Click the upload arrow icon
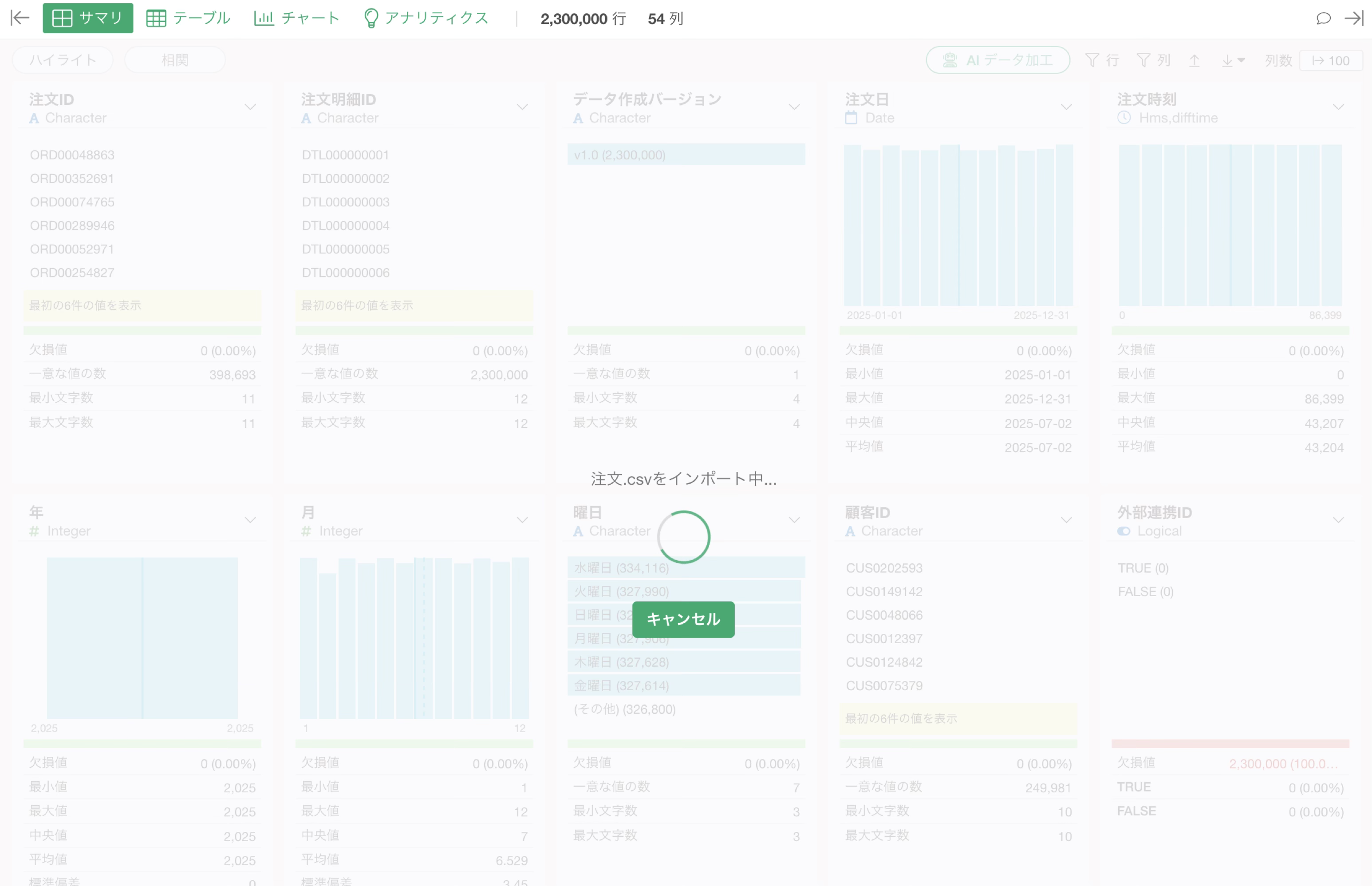1372x886 pixels. pos(1195,60)
